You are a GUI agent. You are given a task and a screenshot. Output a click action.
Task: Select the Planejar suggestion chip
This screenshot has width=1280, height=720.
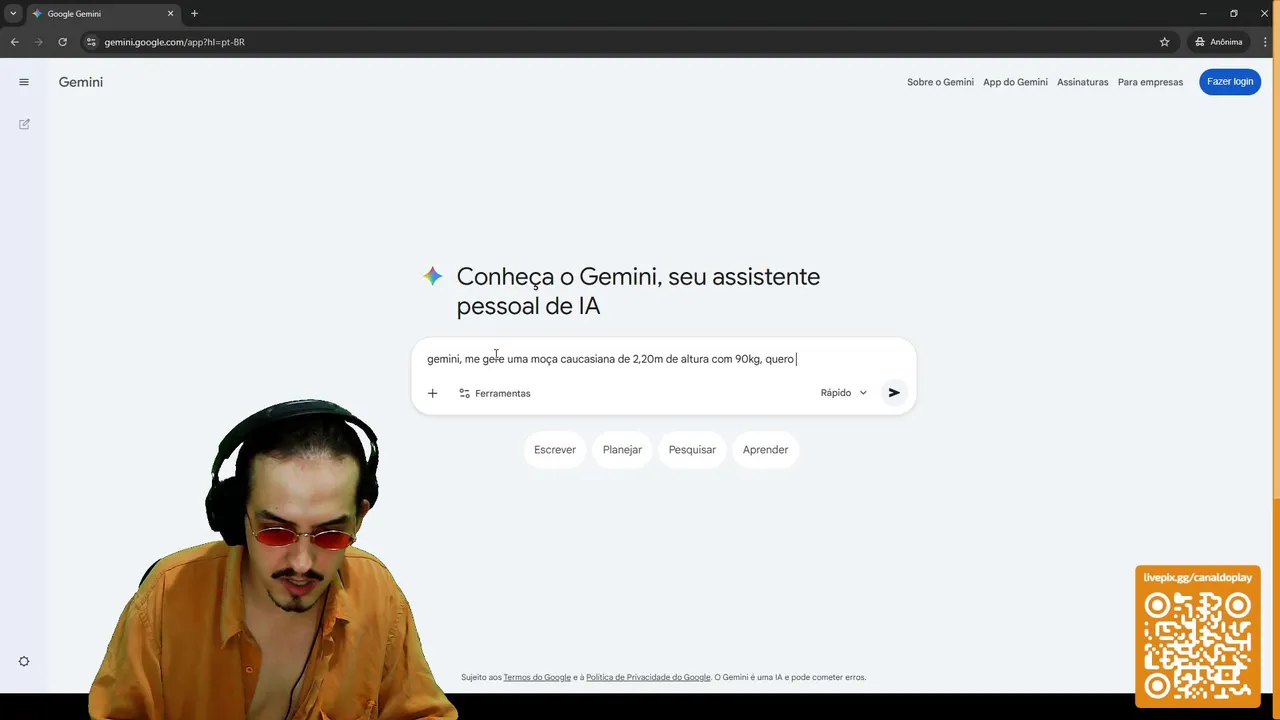[x=622, y=450]
